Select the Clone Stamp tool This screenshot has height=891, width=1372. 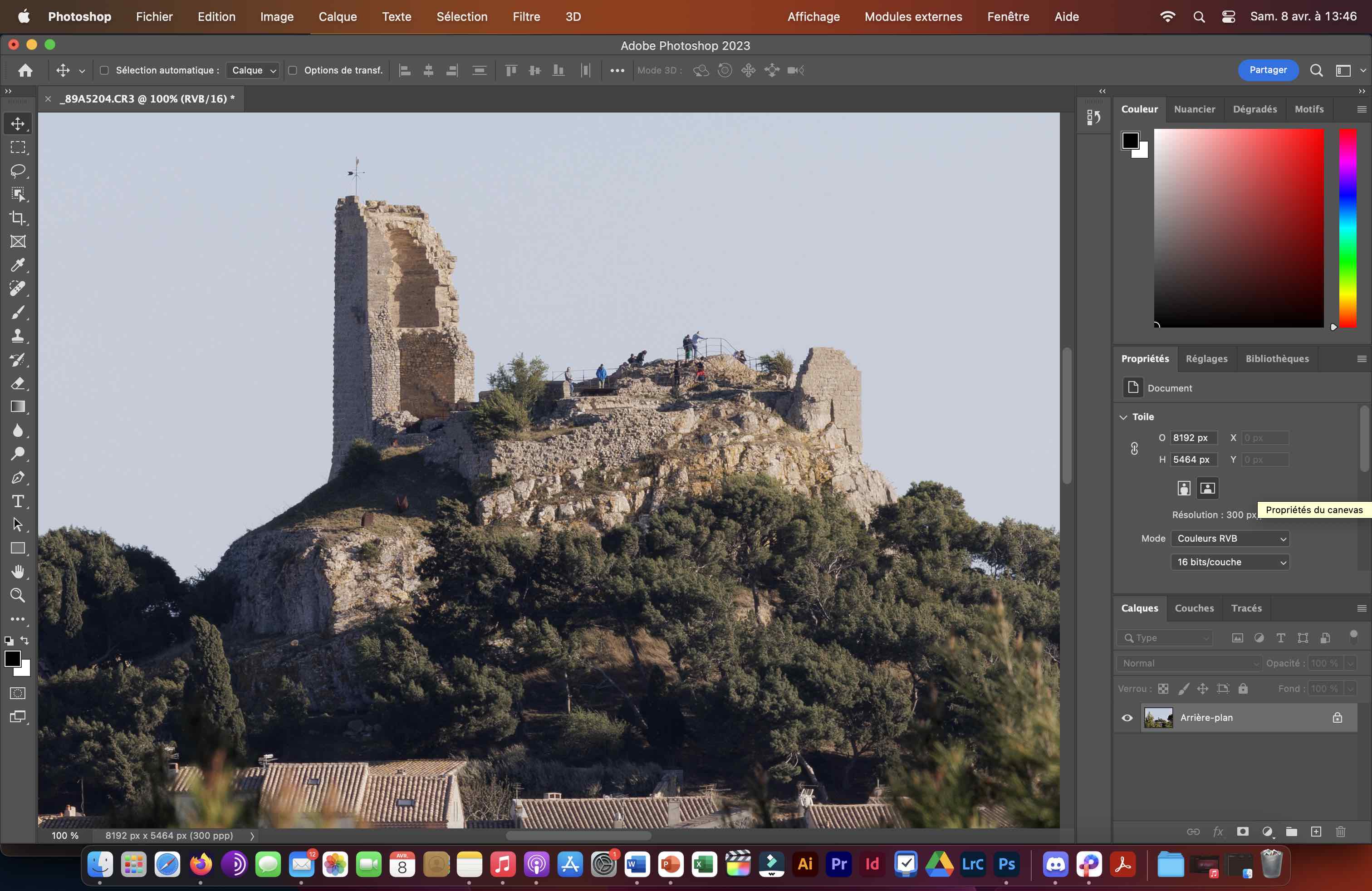(18, 336)
